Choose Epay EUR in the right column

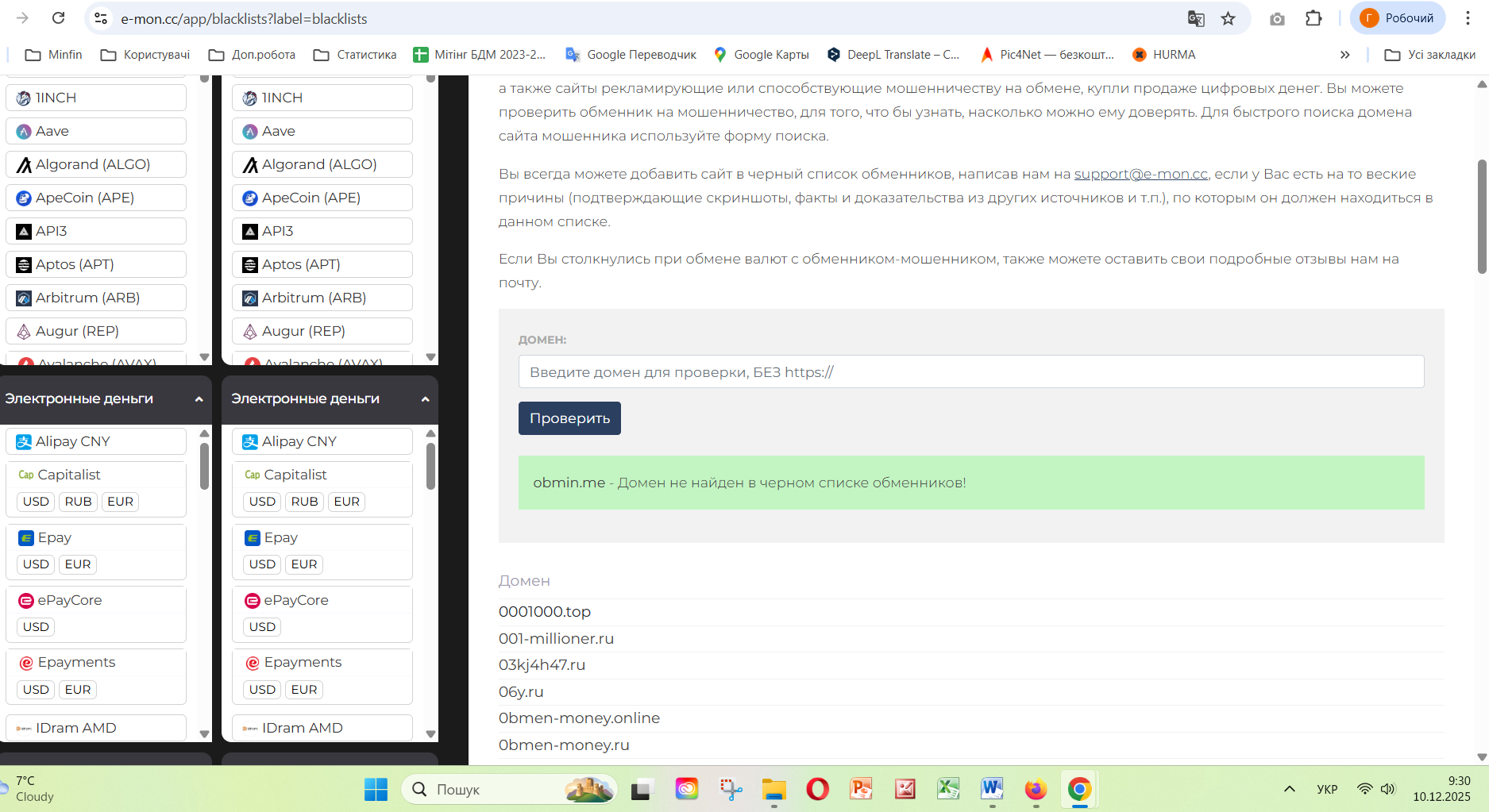(304, 564)
